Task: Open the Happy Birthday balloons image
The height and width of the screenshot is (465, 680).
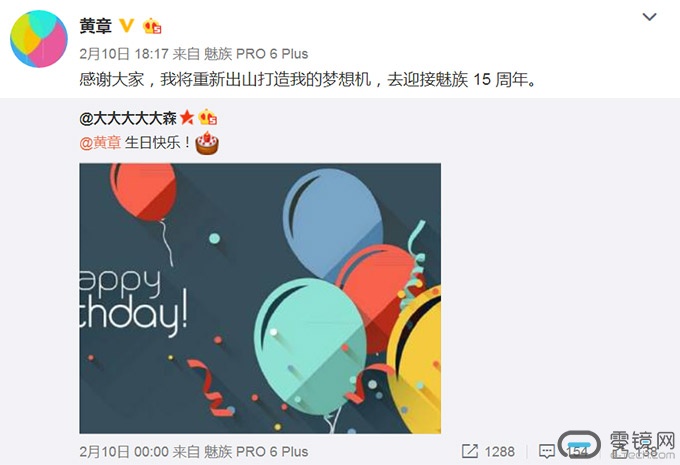Action: coord(260,298)
